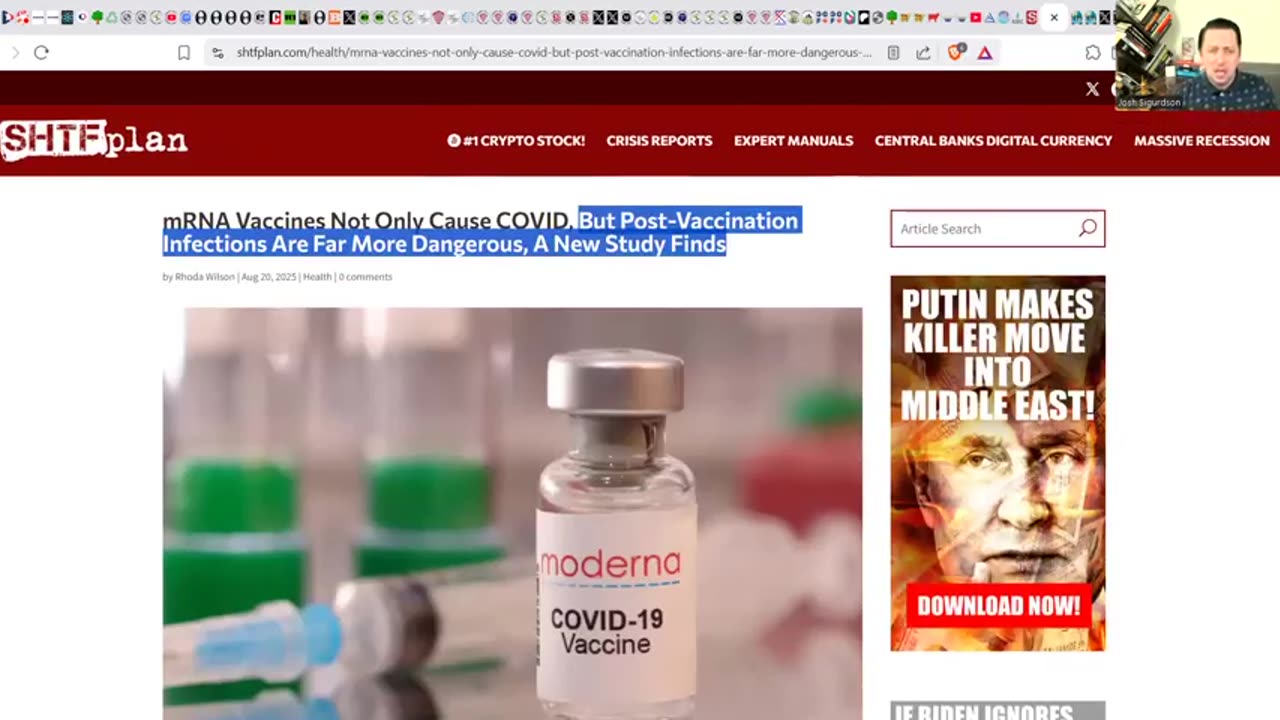Open the #1 CRYPTO STOCK! menu item
Viewport: 1280px width, 720px height.
(516, 141)
